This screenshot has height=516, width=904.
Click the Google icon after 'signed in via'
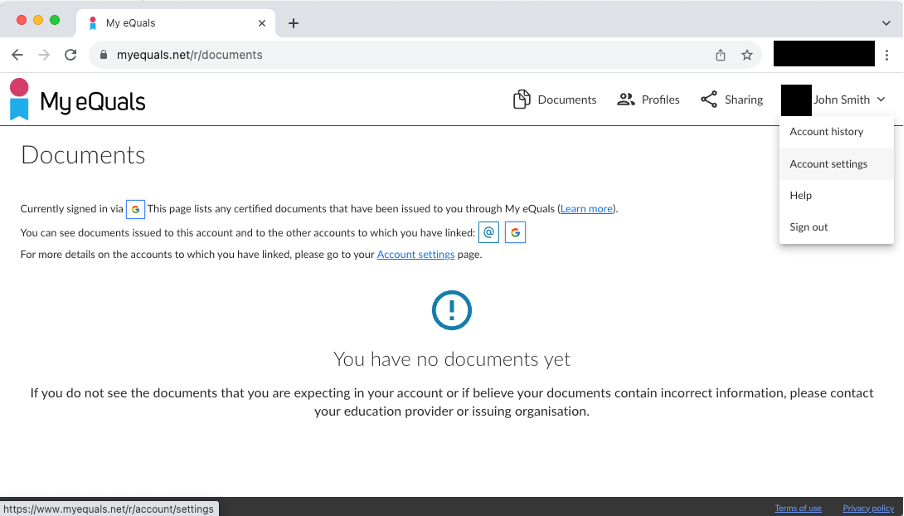pos(135,209)
